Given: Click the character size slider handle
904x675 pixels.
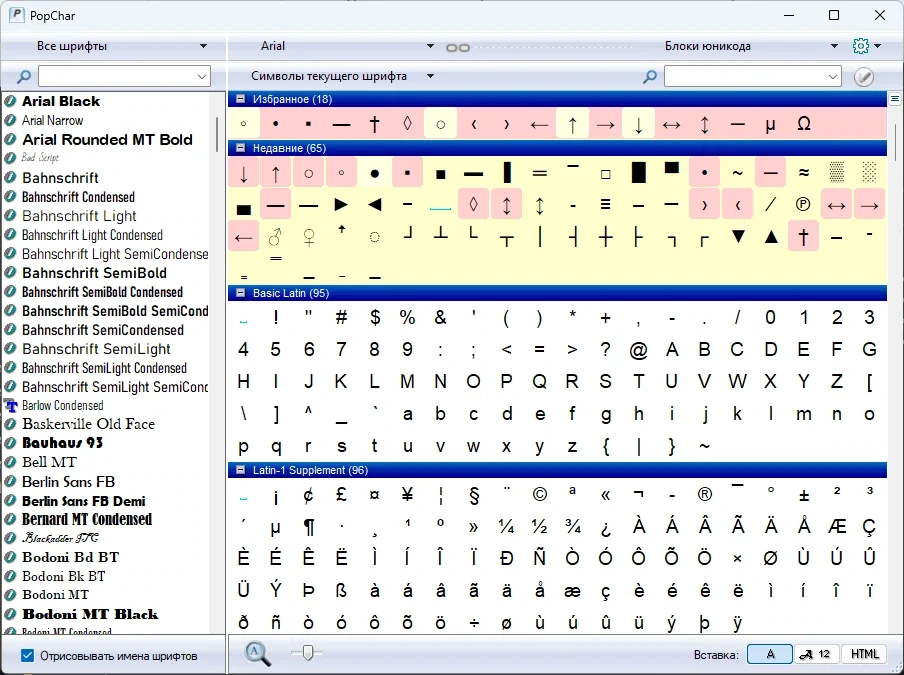Looking at the screenshot, I should (x=308, y=653).
